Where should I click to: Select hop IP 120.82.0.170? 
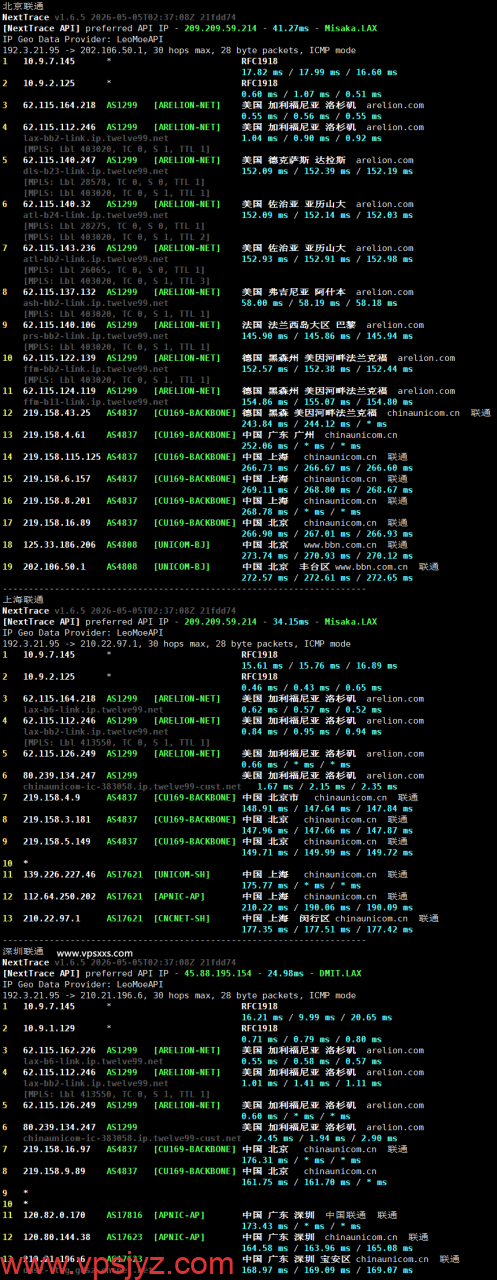(x=54, y=1215)
